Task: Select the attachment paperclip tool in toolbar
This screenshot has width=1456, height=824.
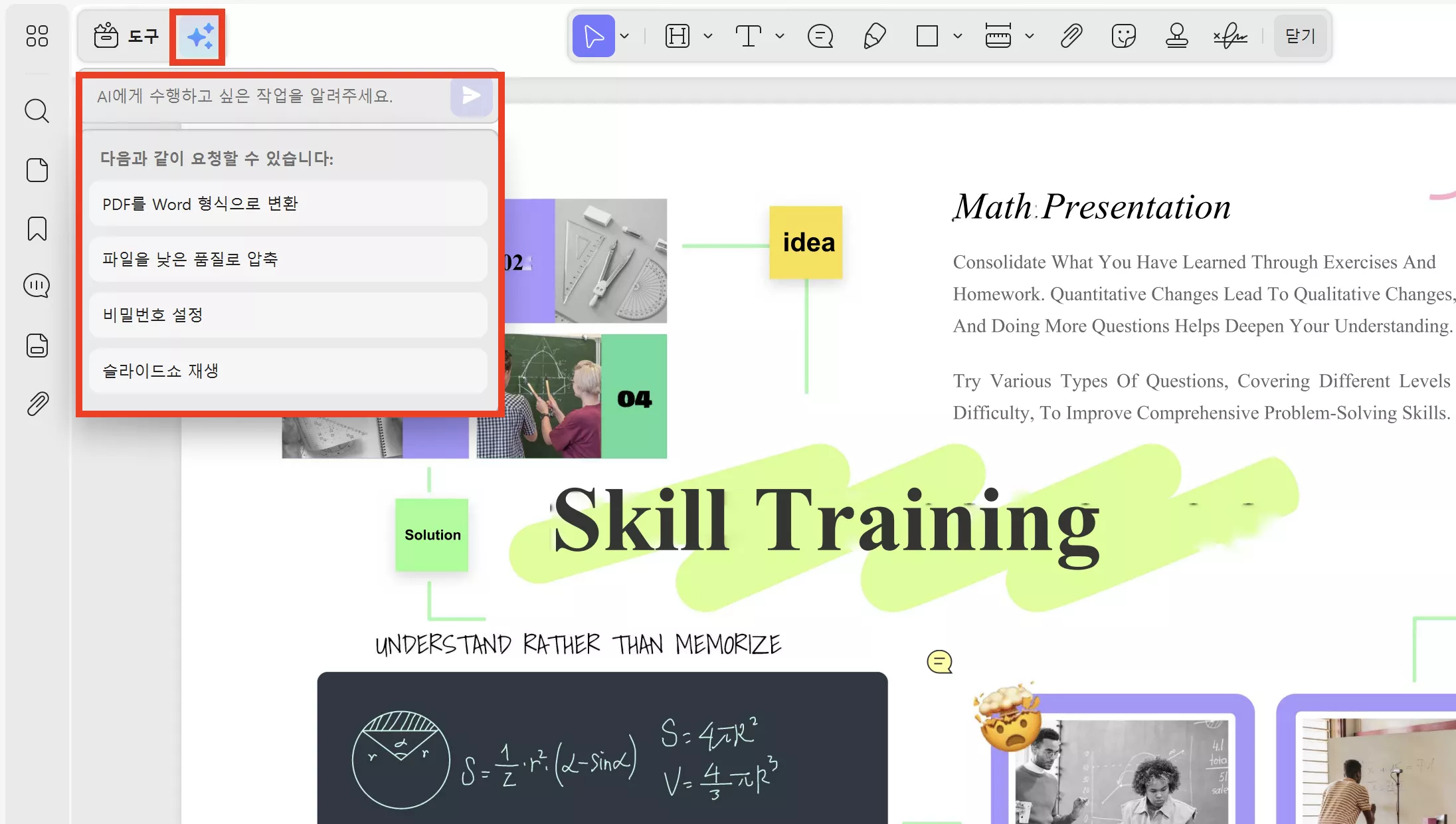Action: click(1071, 36)
